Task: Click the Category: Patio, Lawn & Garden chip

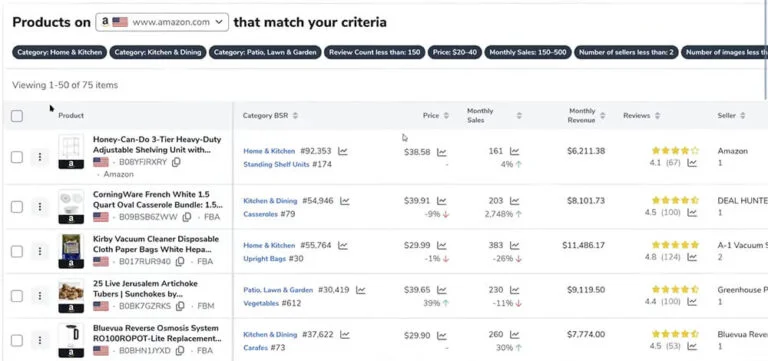Action: pyautogui.click(x=265, y=52)
